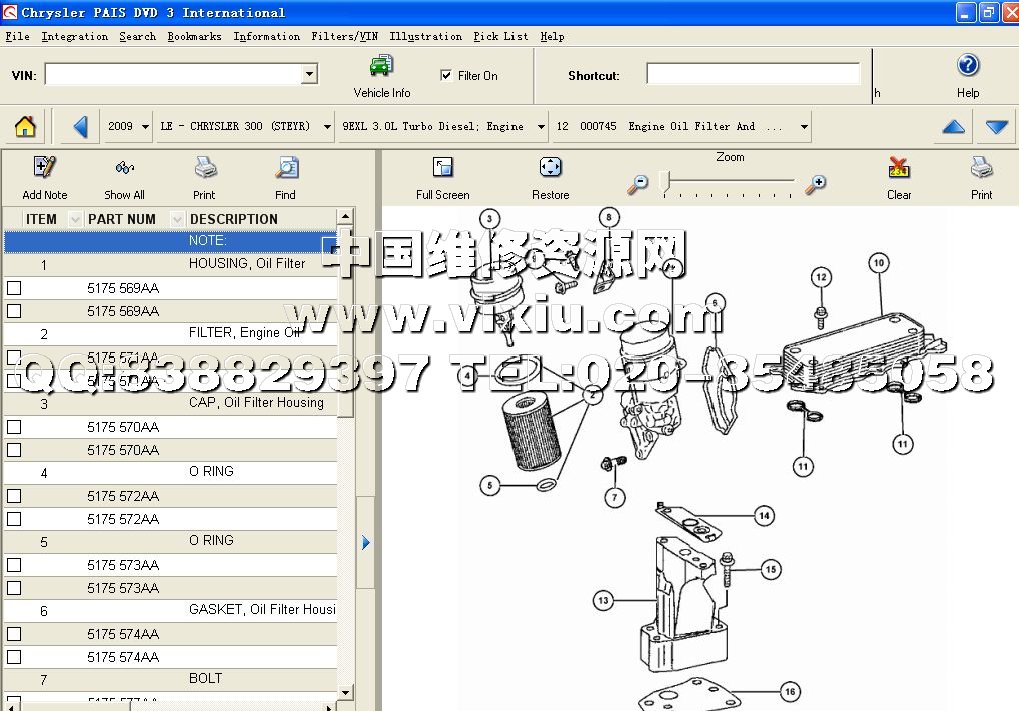Restore the illustration view
This screenshot has height=711, width=1019.
(x=550, y=168)
